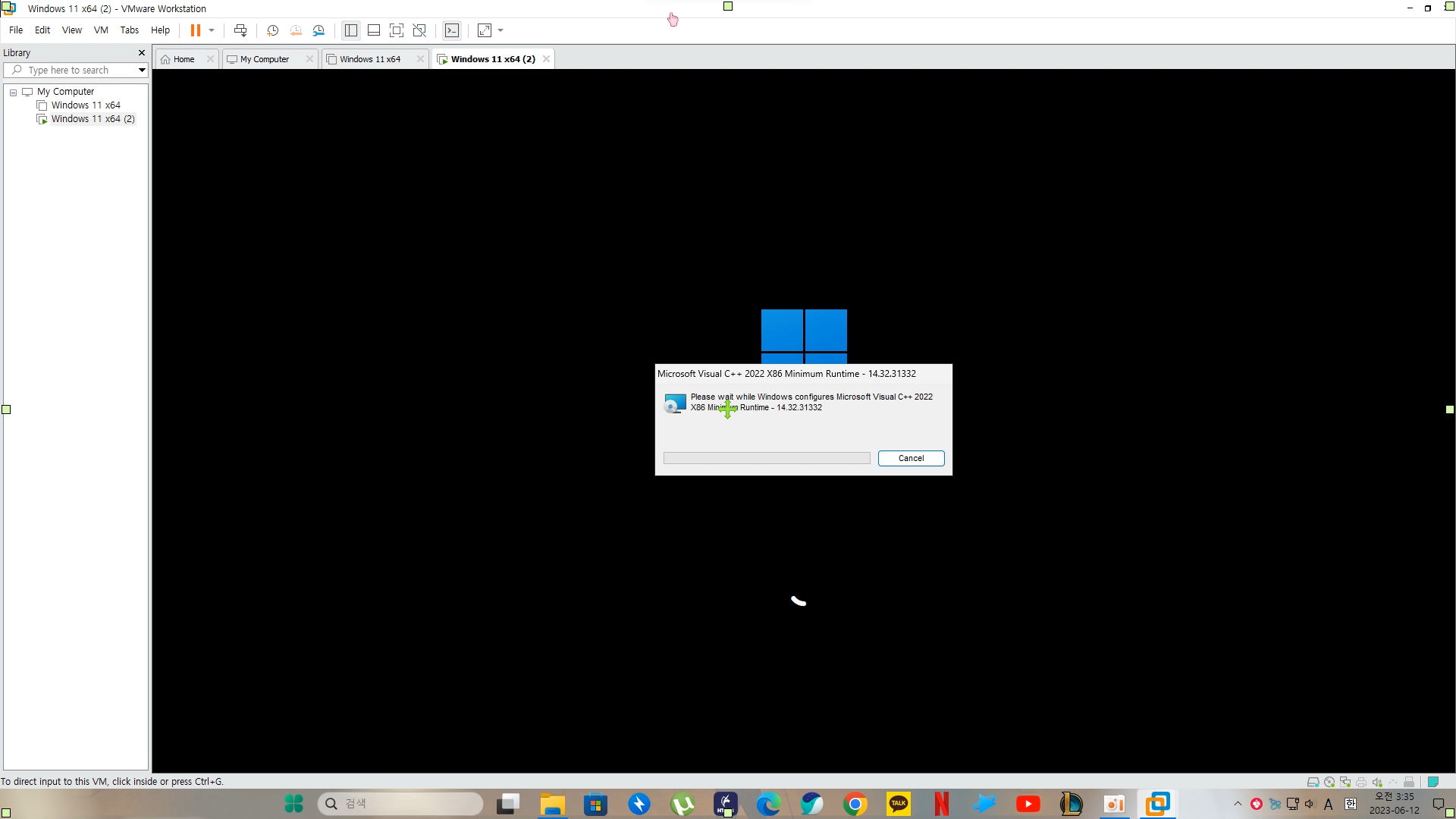Viewport: 1456px width, 819px height.
Task: Click the CD/DVD drive status icon
Action: [x=1329, y=782]
